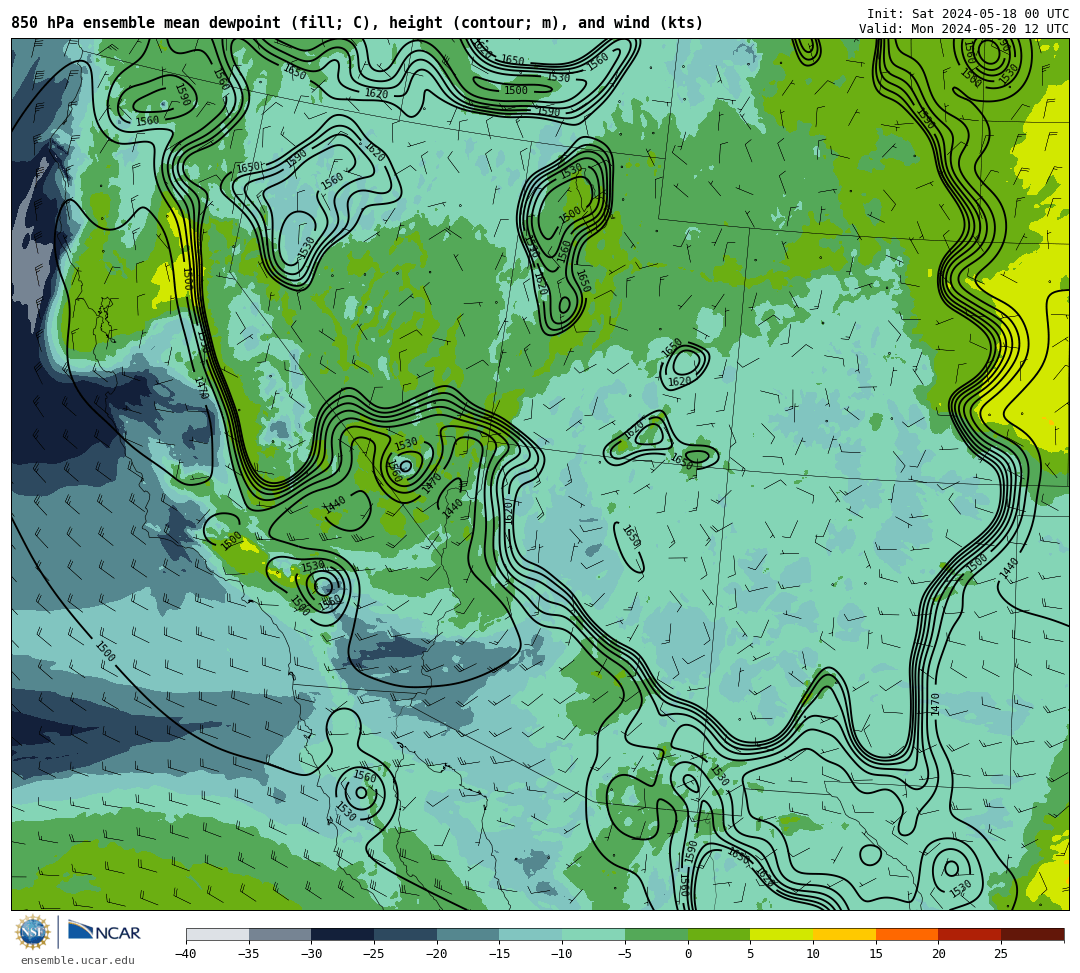Click the -35 colorbar tick label
The image size is (1080, 973).
(249, 954)
